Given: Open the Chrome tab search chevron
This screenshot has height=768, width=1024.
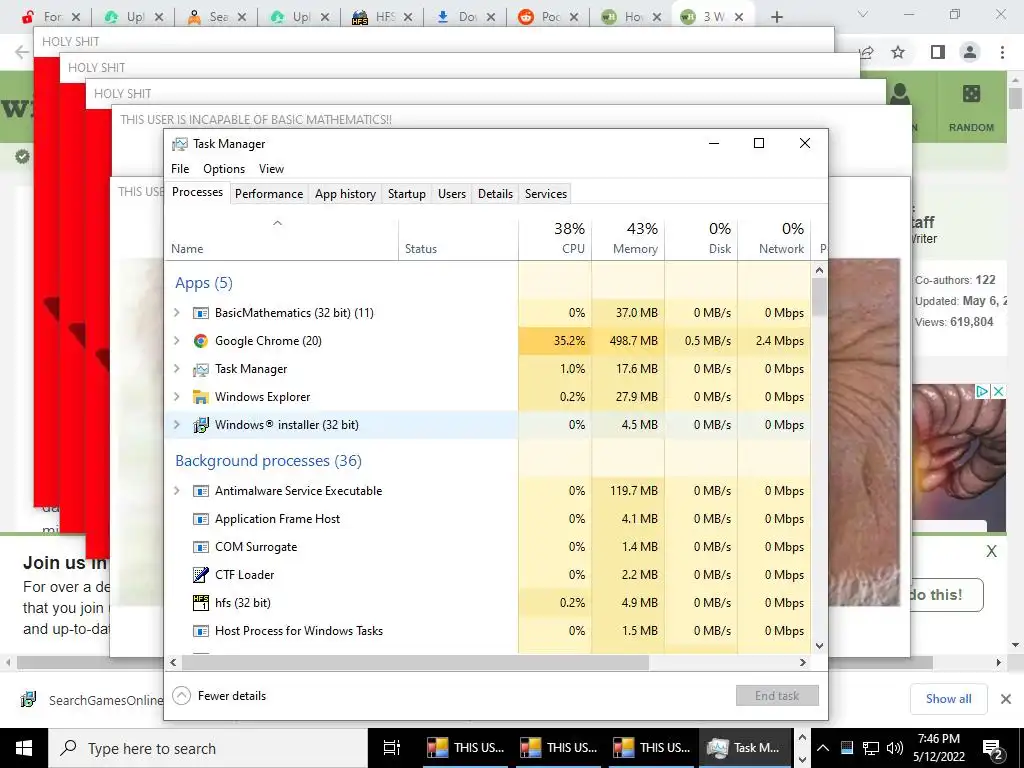Looking at the screenshot, I should click(x=863, y=14).
